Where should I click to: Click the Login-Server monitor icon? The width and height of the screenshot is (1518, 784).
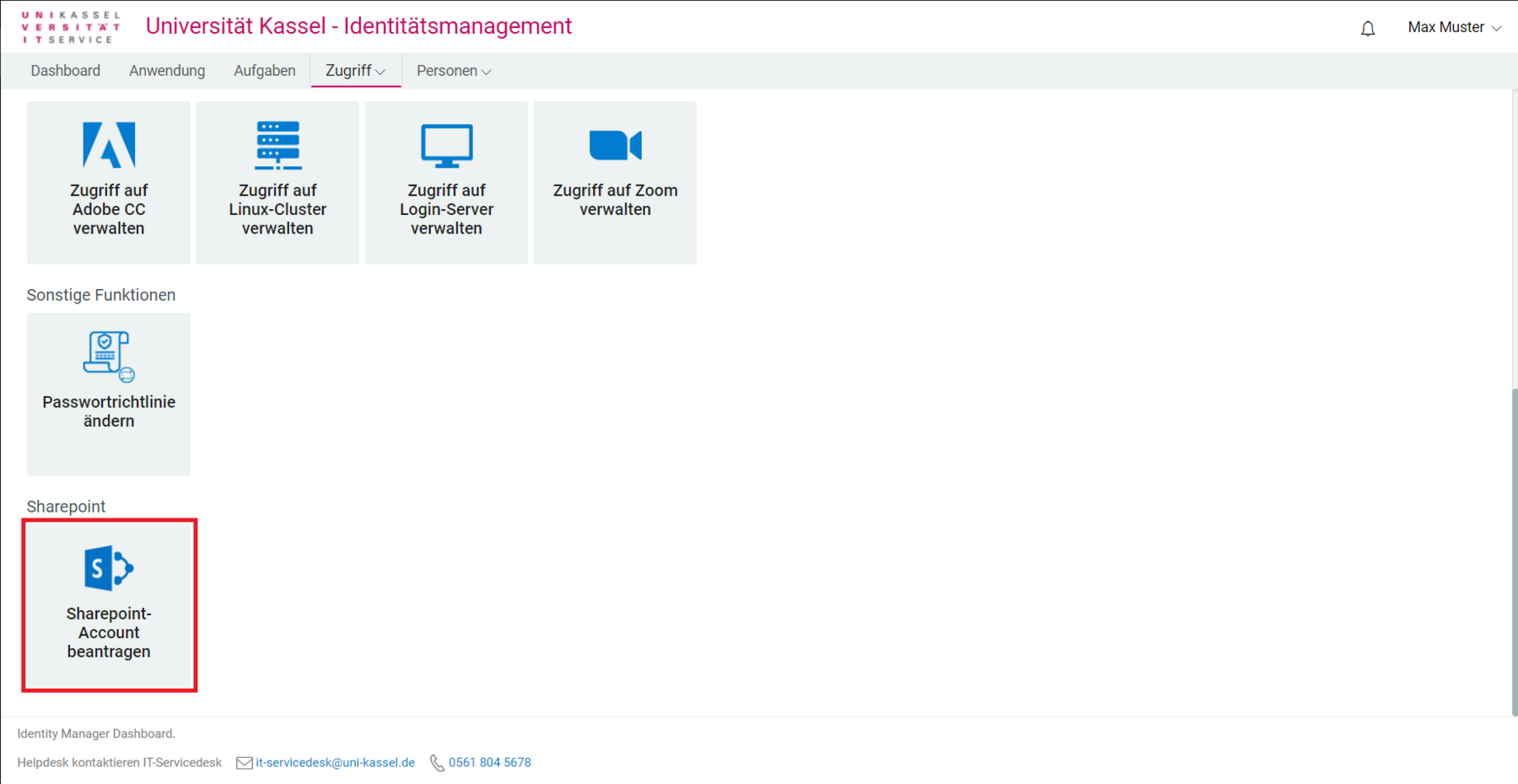(446, 145)
